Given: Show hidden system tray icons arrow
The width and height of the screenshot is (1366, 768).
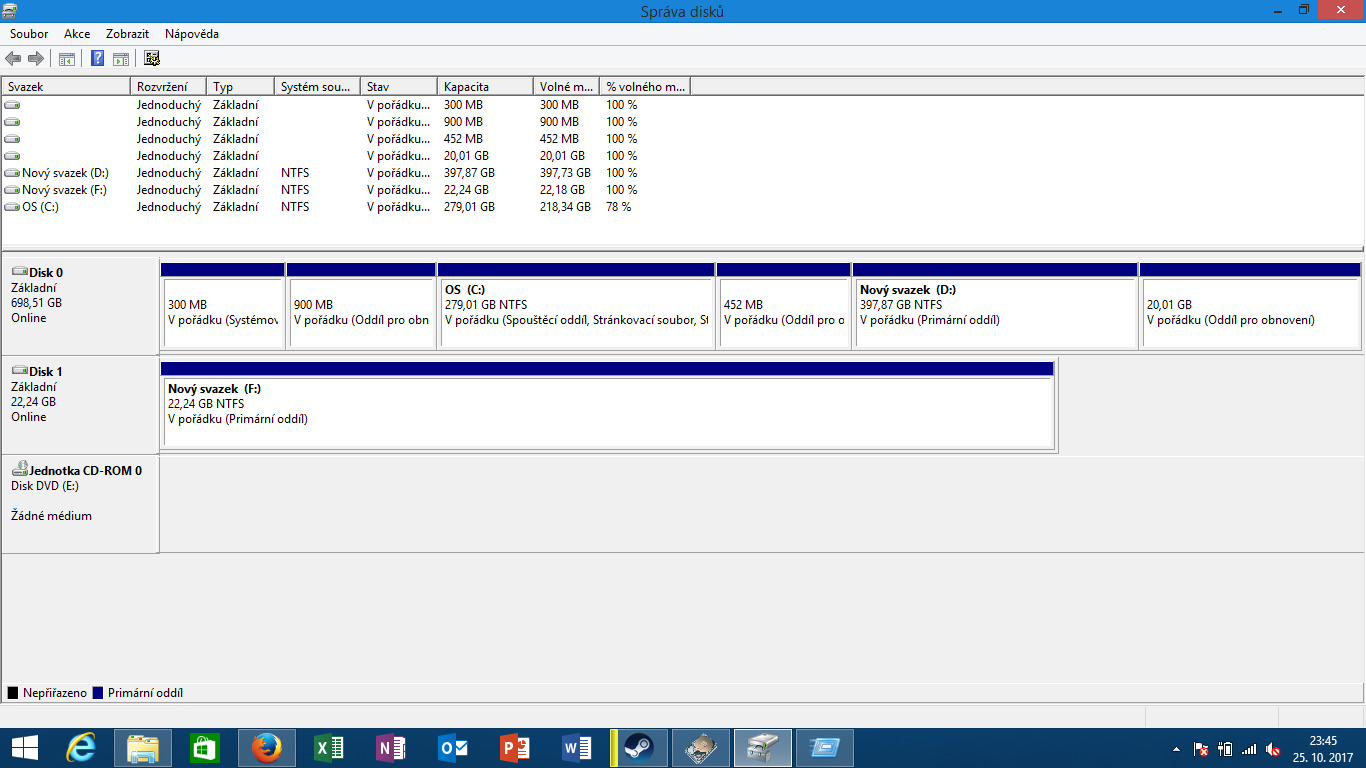Looking at the screenshot, I should 1176,749.
